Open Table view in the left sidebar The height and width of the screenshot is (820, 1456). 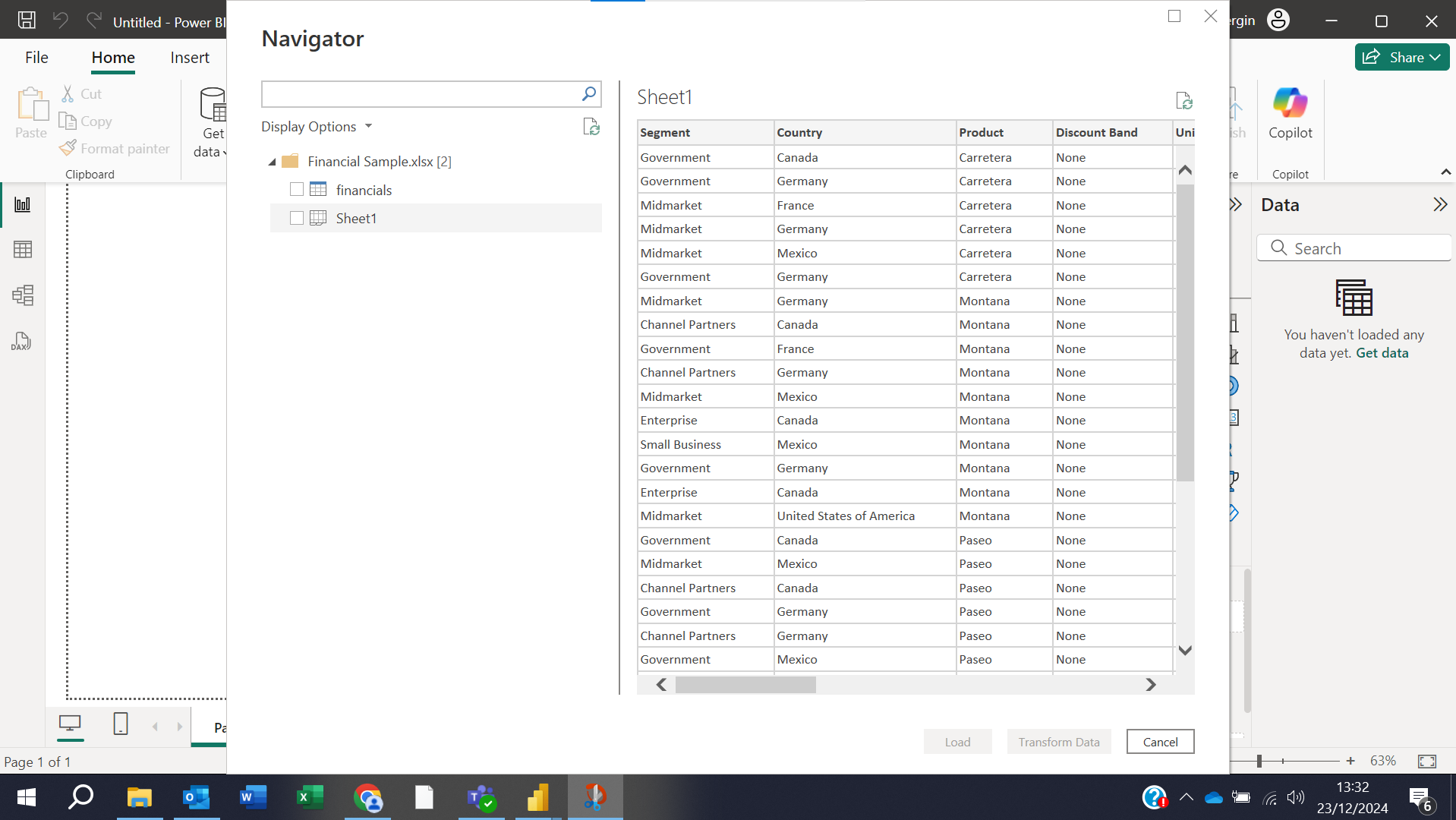23,249
